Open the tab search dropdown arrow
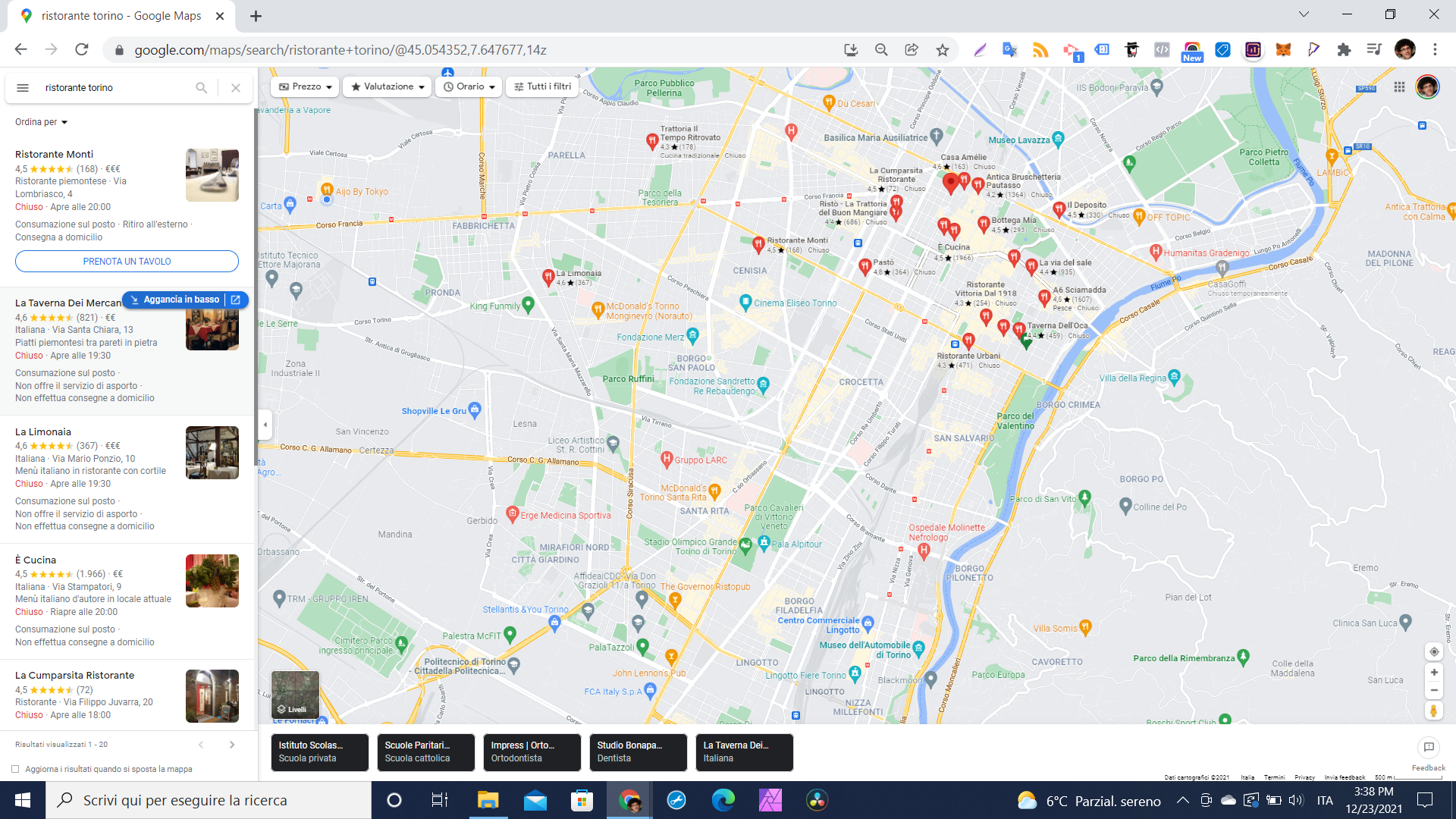Viewport: 1456px width, 819px height. pos(1304,14)
